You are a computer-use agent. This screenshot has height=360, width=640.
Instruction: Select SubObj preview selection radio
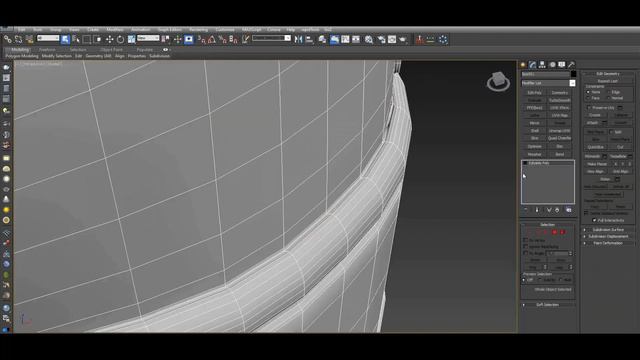click(540, 280)
